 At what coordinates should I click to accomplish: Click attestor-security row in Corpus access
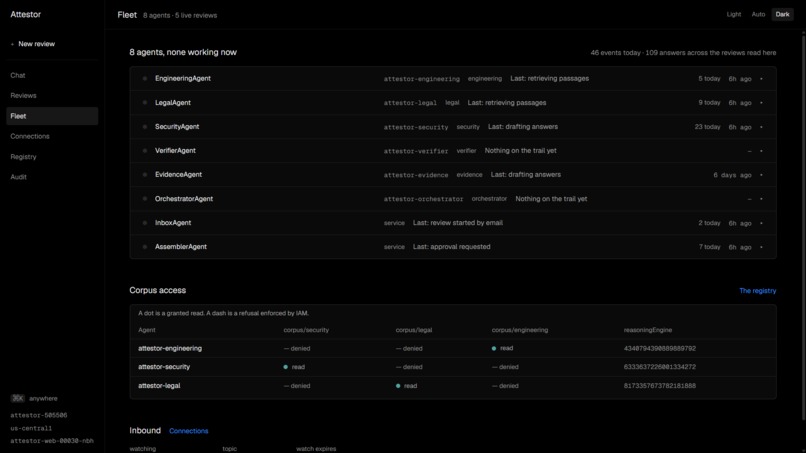click(453, 367)
